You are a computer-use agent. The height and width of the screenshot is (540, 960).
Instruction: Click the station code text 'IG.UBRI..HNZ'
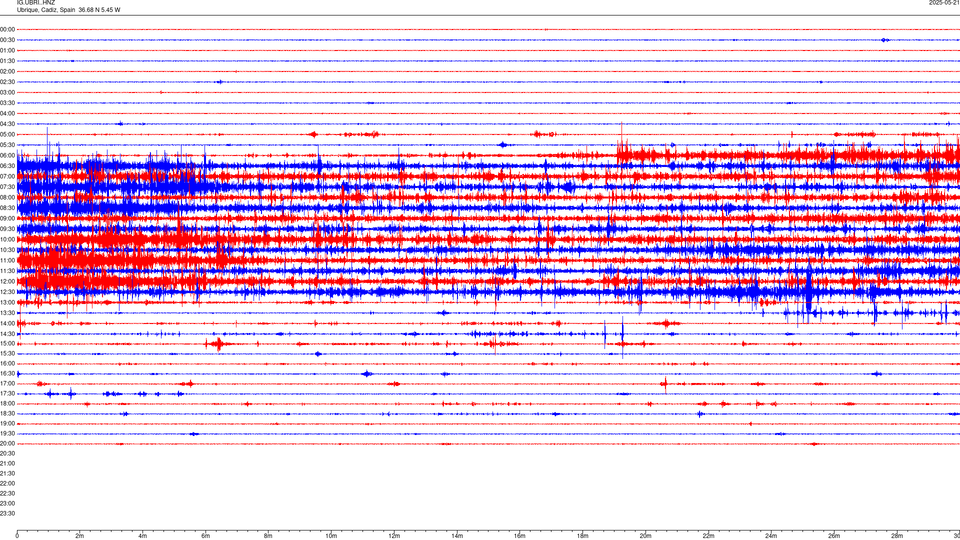pyautogui.click(x=36, y=3)
